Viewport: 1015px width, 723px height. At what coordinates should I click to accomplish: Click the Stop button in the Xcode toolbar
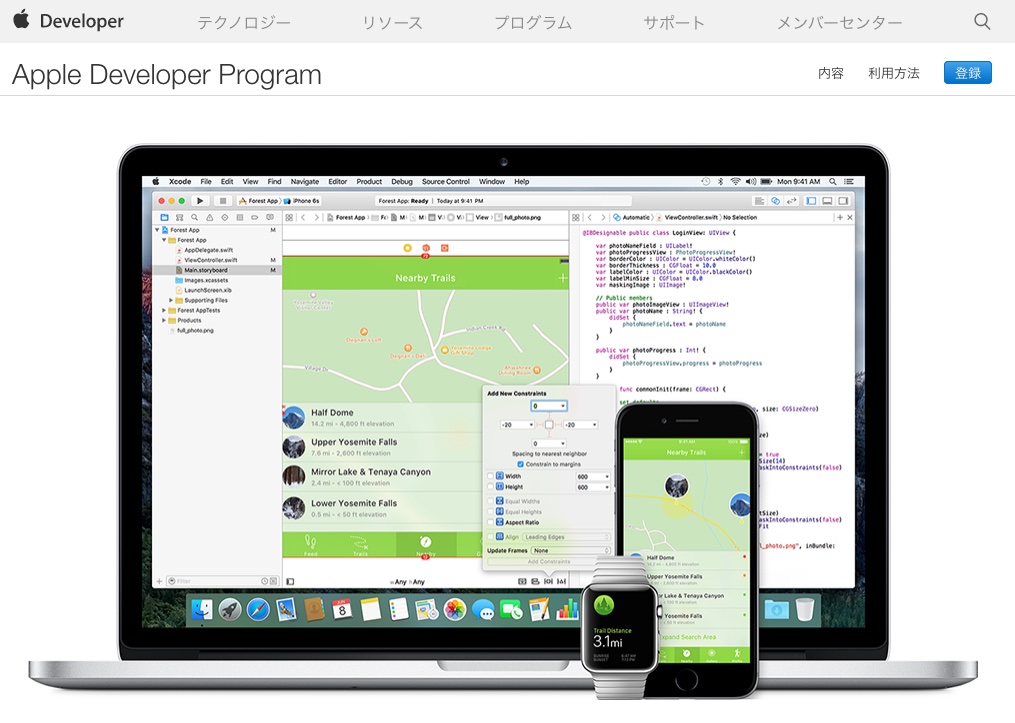224,201
